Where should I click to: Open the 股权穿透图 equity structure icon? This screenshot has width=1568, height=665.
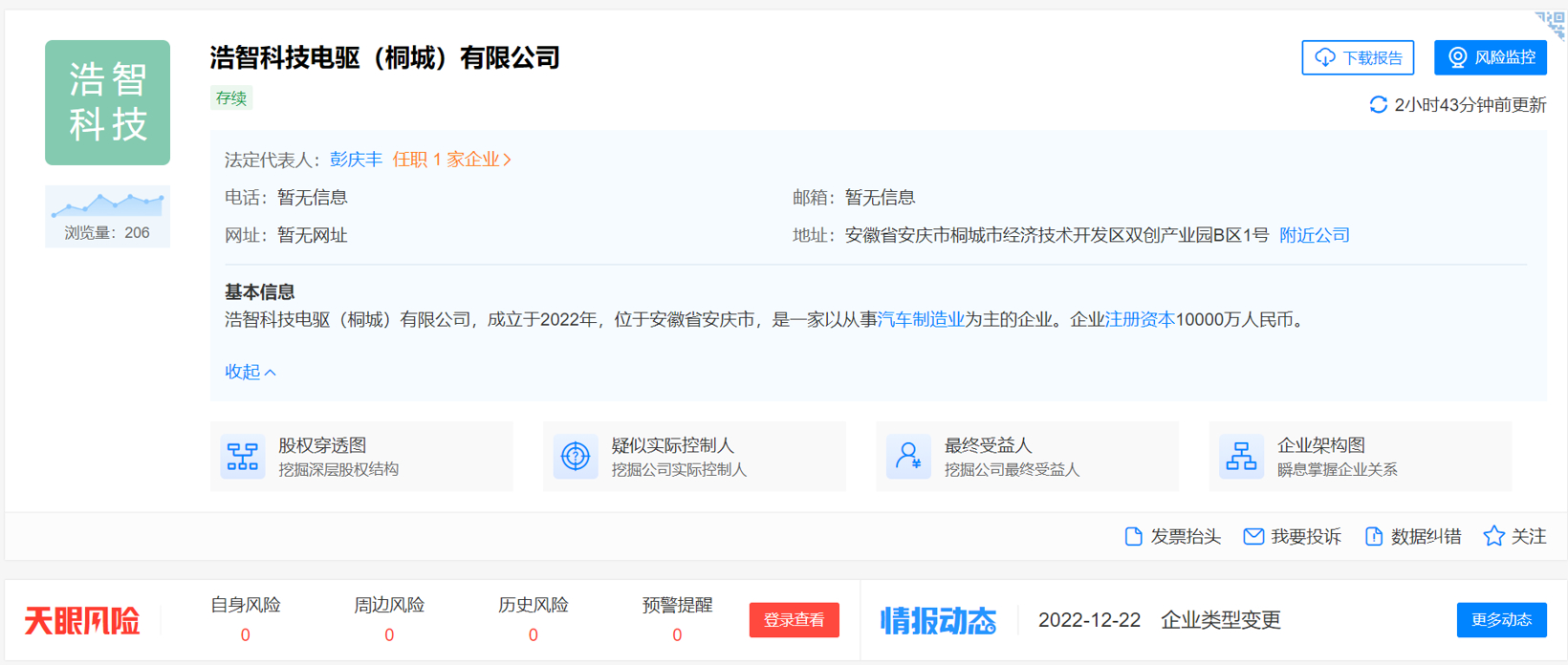coord(242,457)
